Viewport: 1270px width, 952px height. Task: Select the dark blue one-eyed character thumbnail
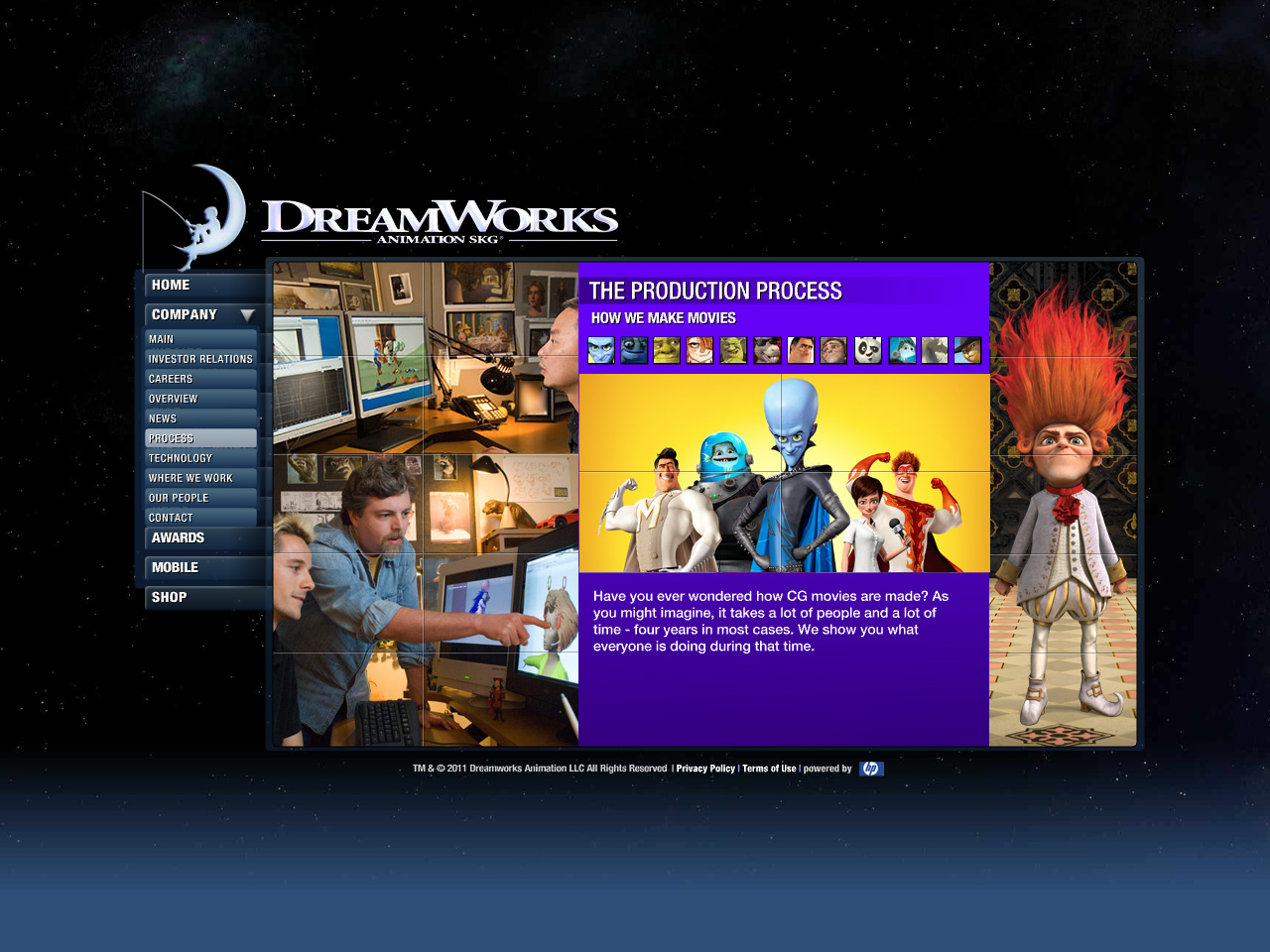[634, 350]
